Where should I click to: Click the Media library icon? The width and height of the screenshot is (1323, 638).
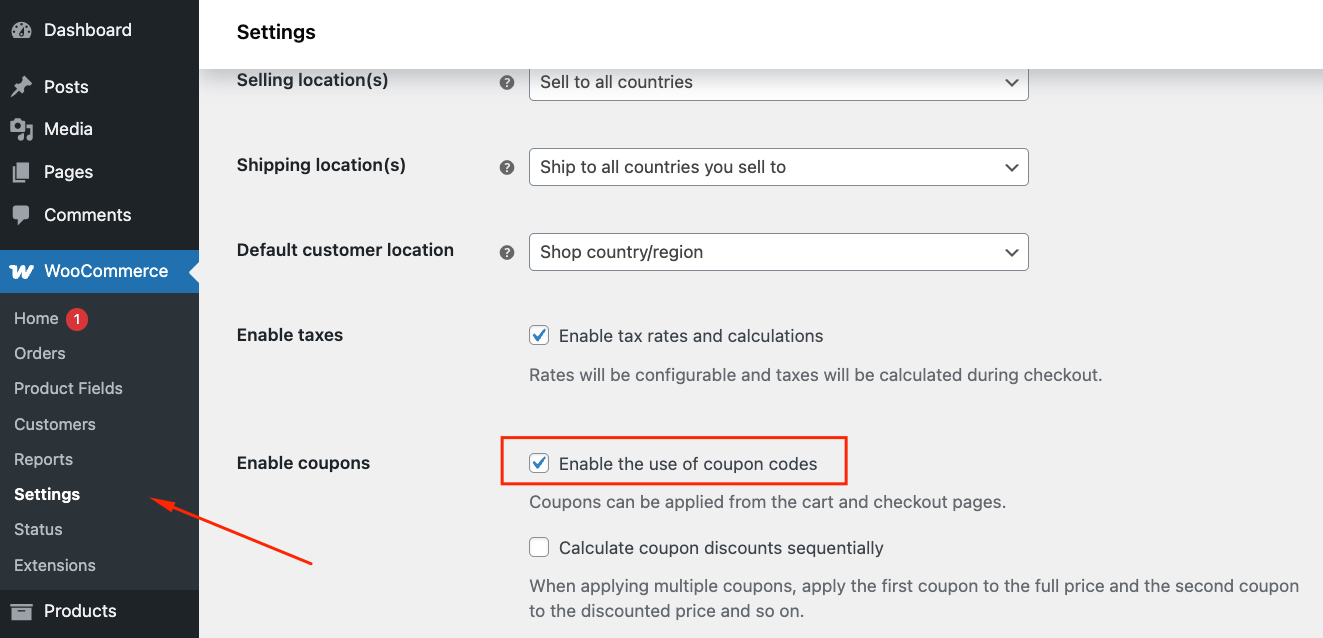(x=21, y=129)
